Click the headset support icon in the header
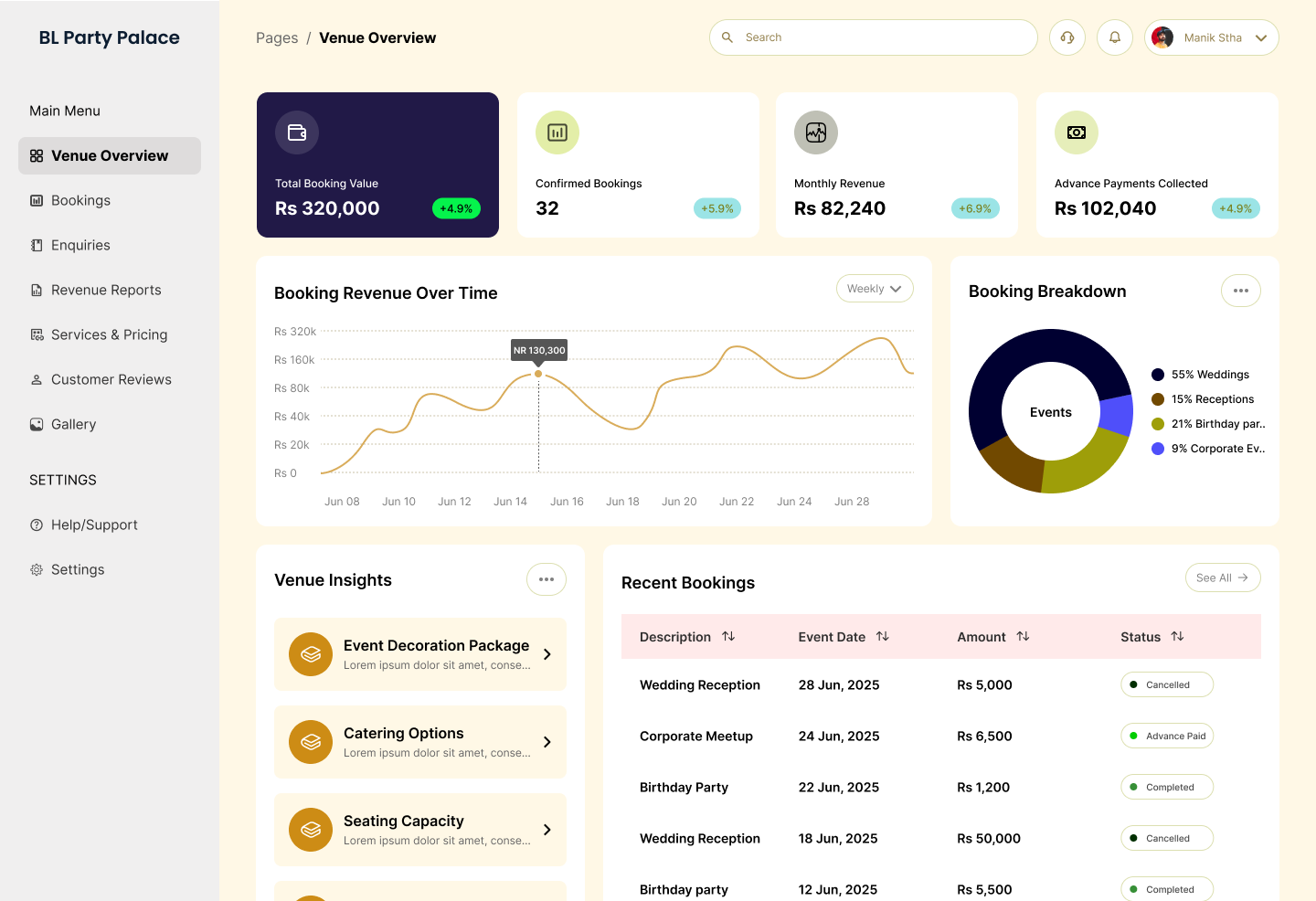Image resolution: width=1316 pixels, height=901 pixels. pos(1067,37)
